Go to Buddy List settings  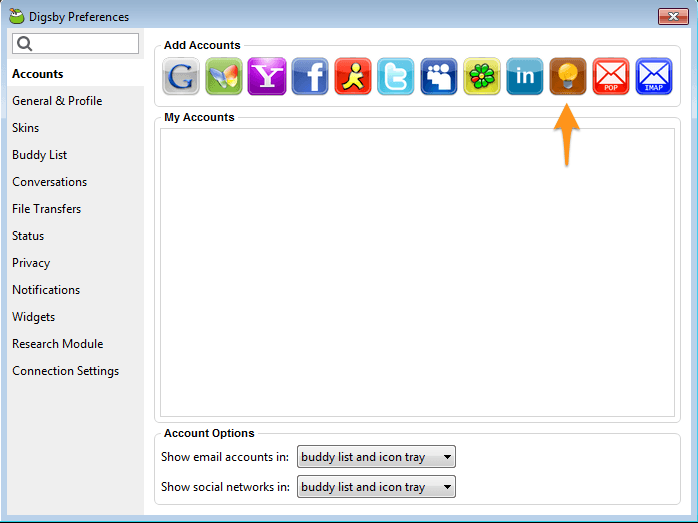(x=40, y=155)
